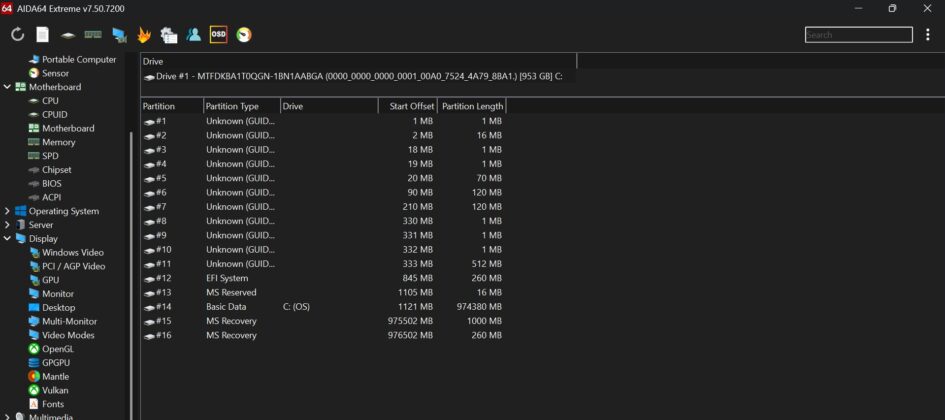The image size is (945, 420).
Task: Open the gauge SensorPanel icon
Action: (243, 34)
